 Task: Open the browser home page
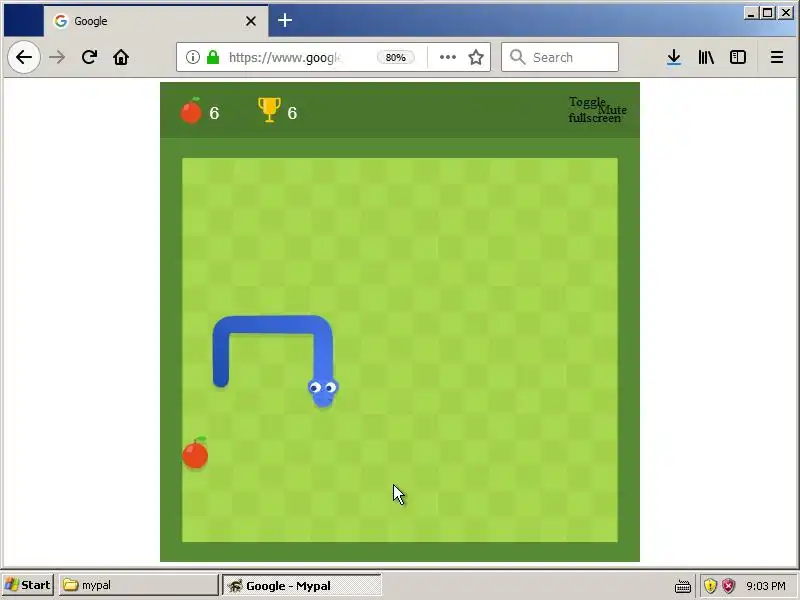121,57
